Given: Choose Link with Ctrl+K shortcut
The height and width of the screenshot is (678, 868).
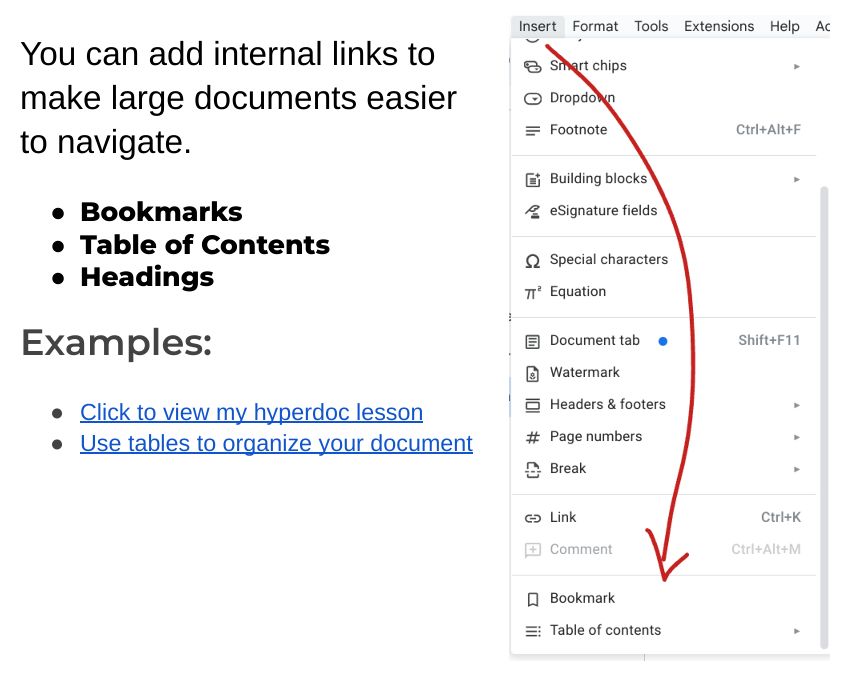Looking at the screenshot, I should click(663, 517).
